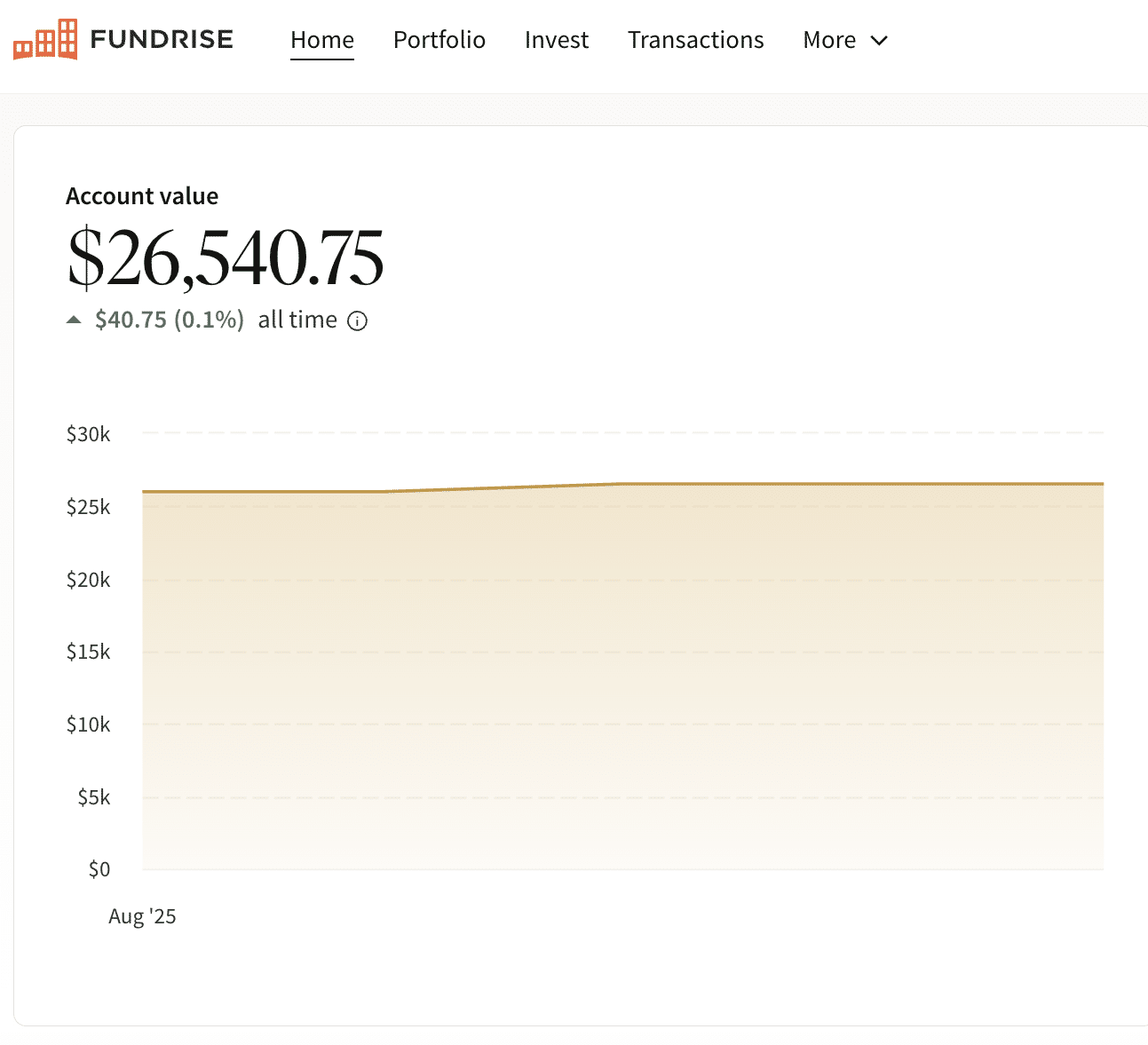Click the $0 y-axis label
1148x1045 pixels.
click(x=99, y=869)
